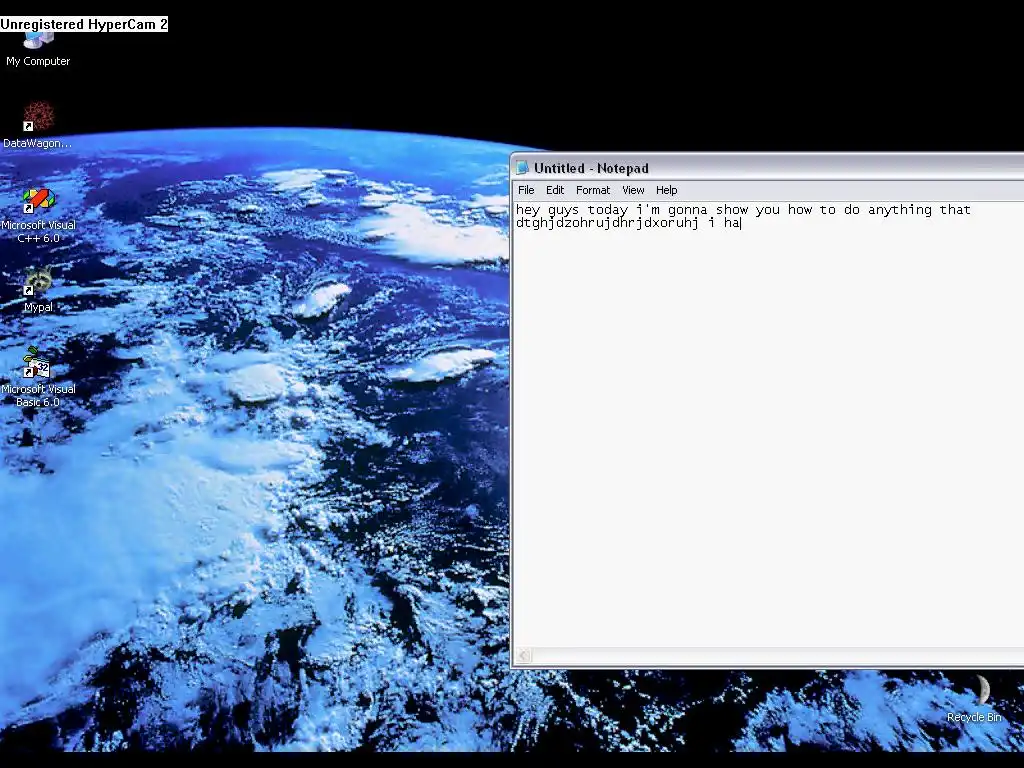Open the Help menu in Notepad
Viewport: 1024px width, 768px height.
pos(666,190)
